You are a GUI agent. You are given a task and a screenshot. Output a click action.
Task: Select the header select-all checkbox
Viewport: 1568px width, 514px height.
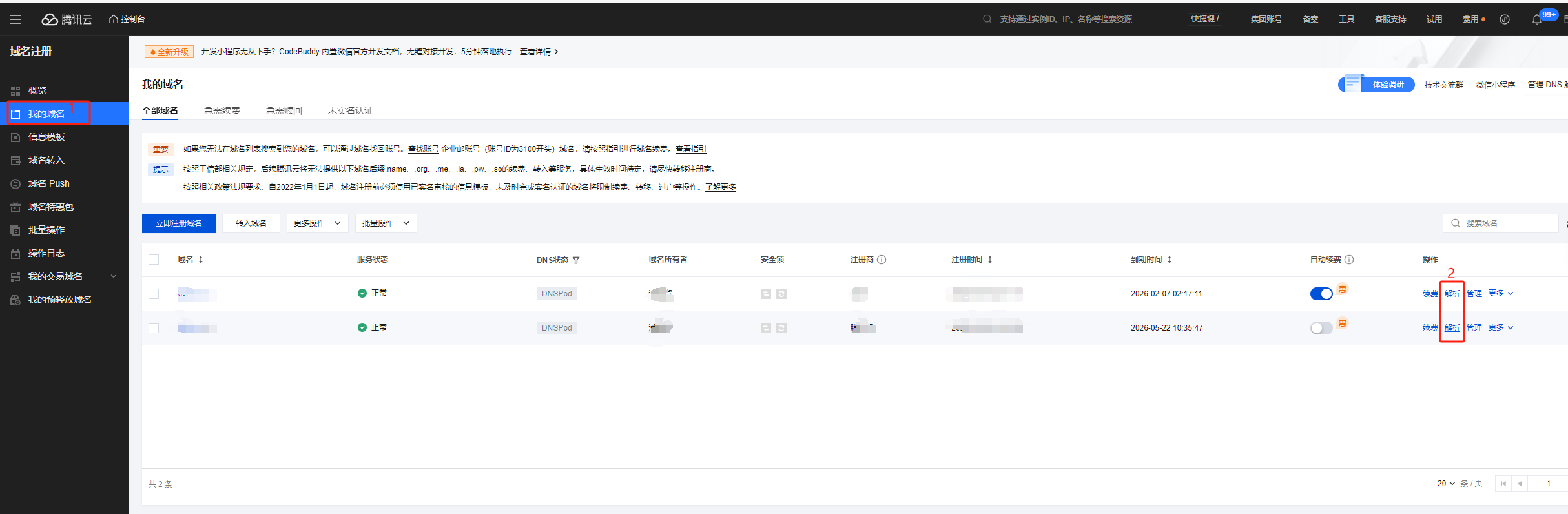pyautogui.click(x=154, y=260)
